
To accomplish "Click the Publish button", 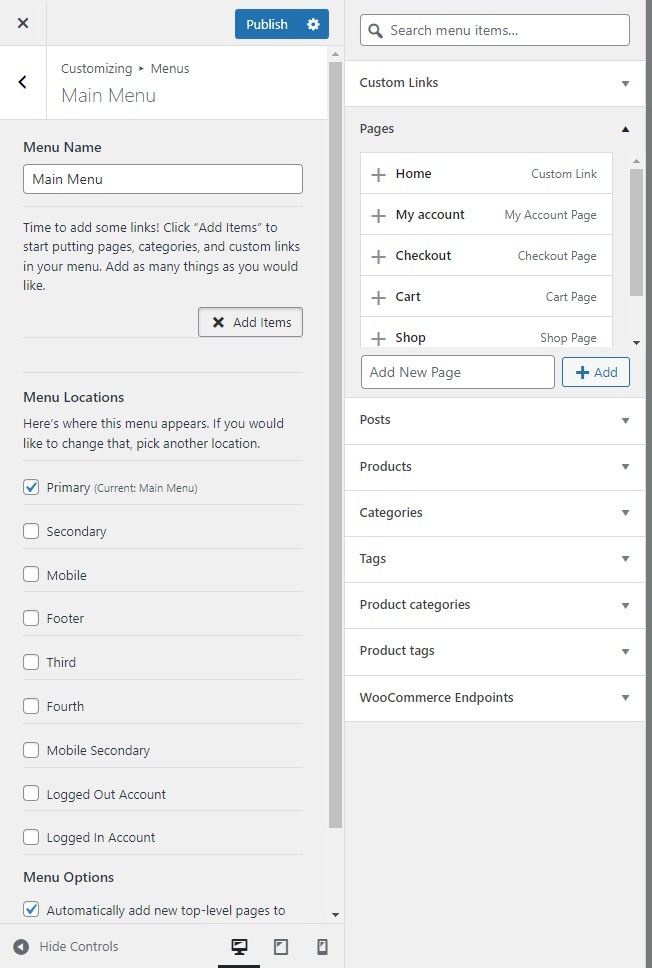I will click(x=267, y=24).
